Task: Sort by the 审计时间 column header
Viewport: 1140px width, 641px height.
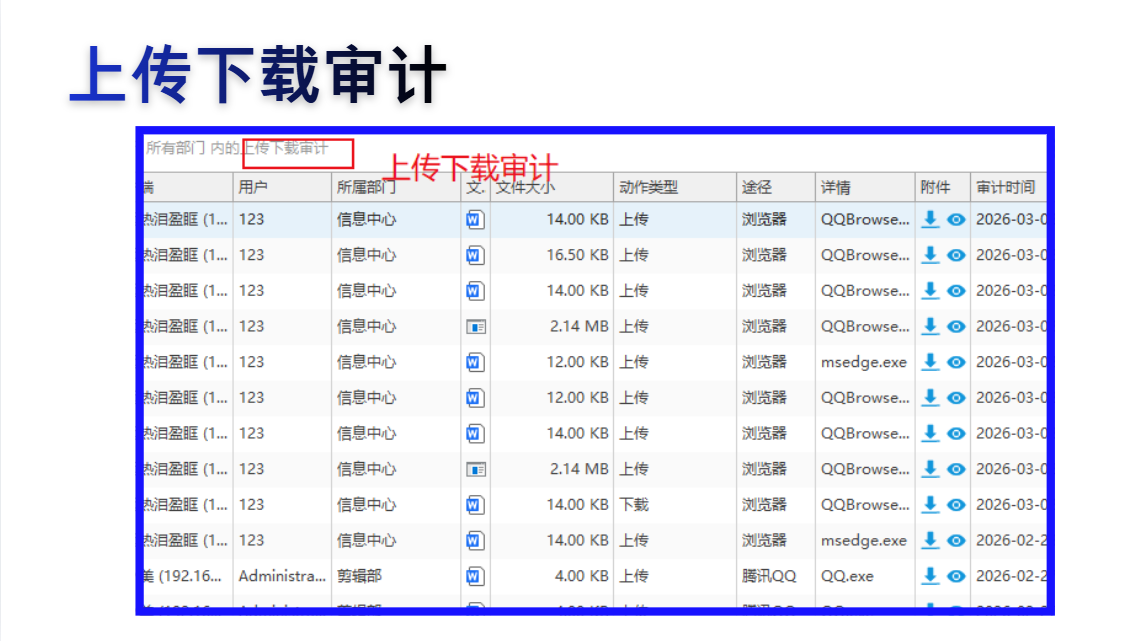Action: point(1008,188)
